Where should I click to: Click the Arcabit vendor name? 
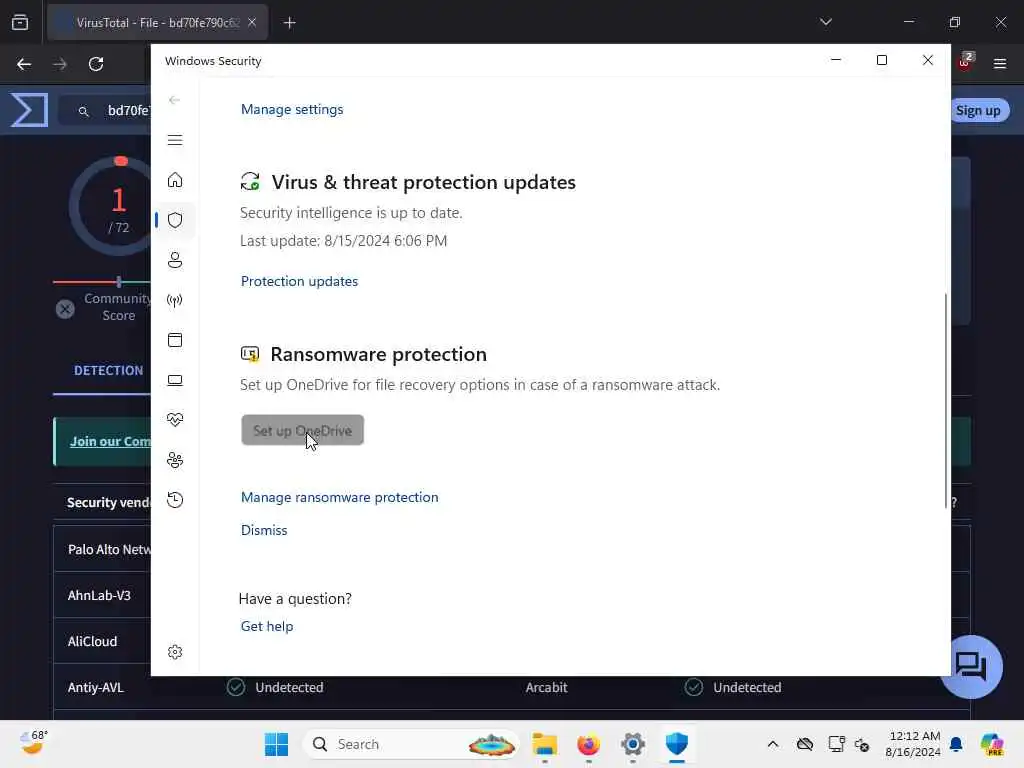546,687
